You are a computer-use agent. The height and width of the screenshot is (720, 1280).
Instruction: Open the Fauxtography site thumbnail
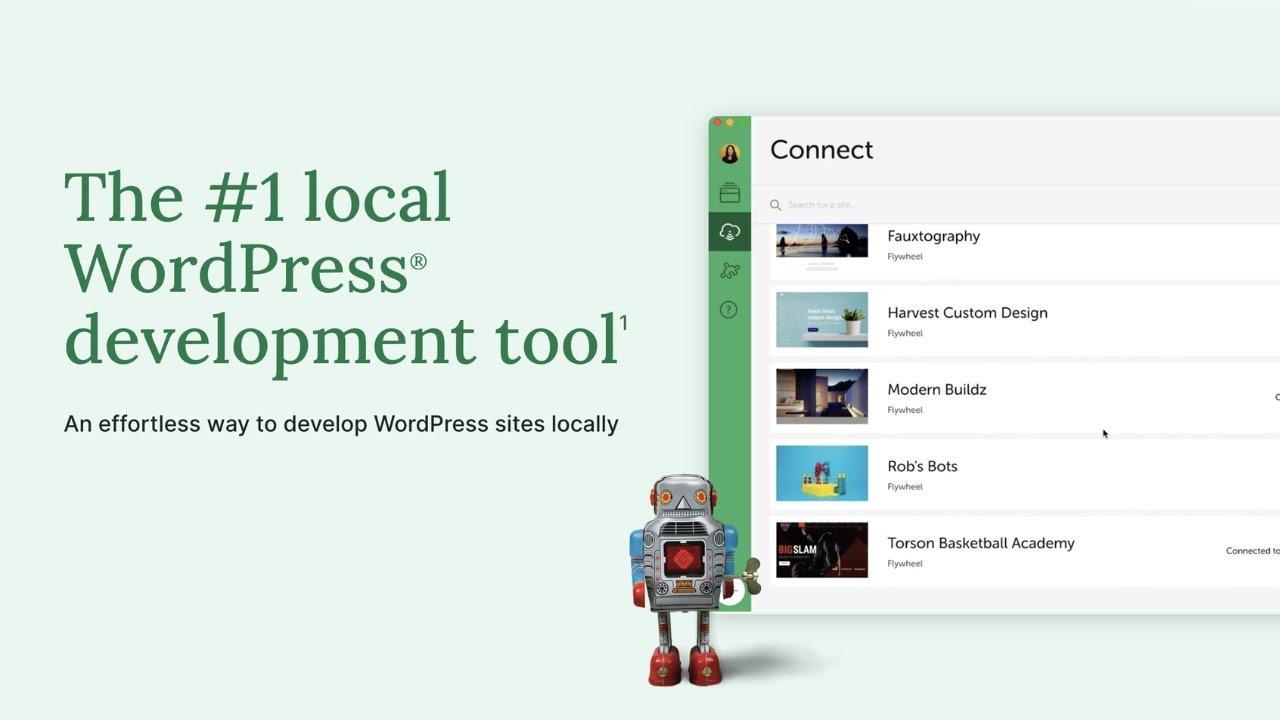(822, 248)
